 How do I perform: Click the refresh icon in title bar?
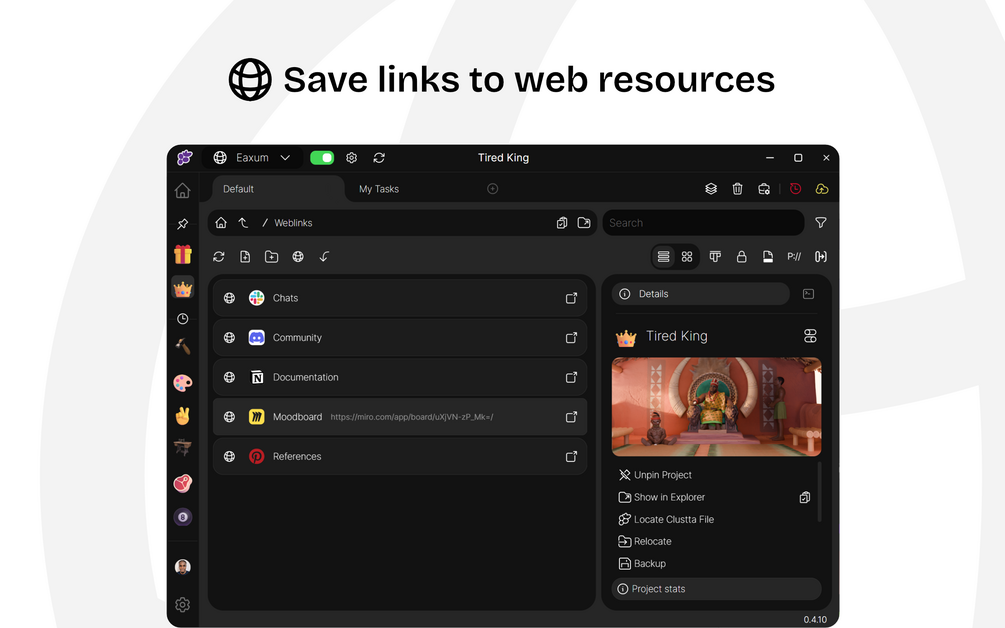pyautogui.click(x=379, y=158)
